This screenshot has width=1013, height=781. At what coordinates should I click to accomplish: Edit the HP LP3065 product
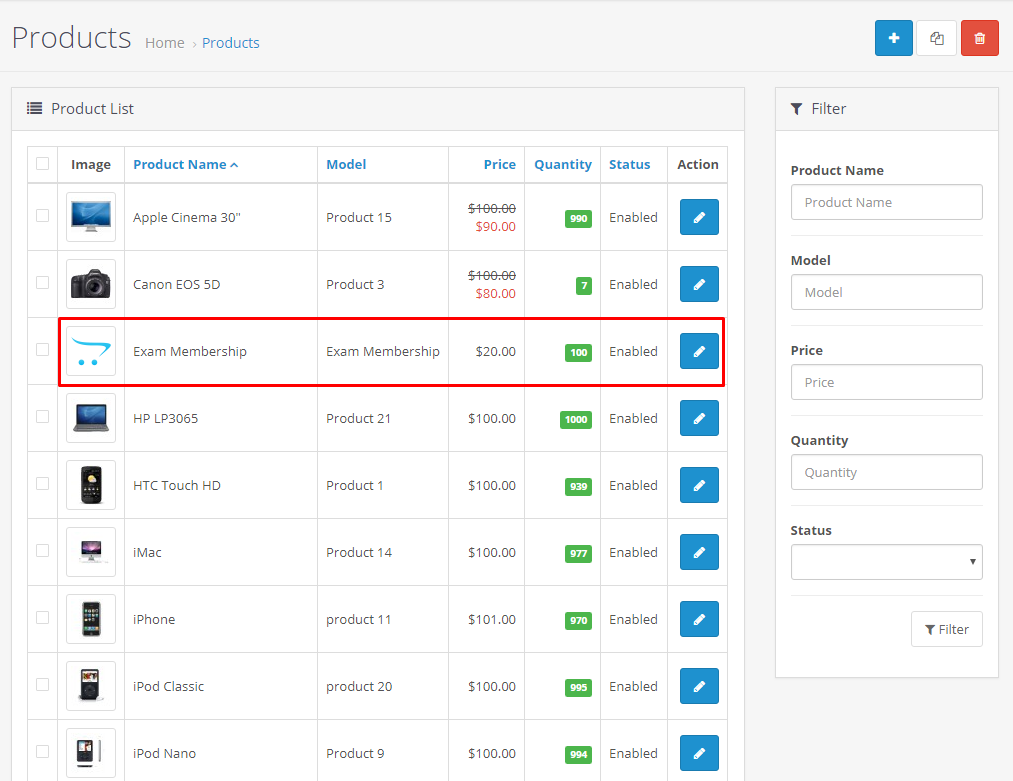[699, 418]
